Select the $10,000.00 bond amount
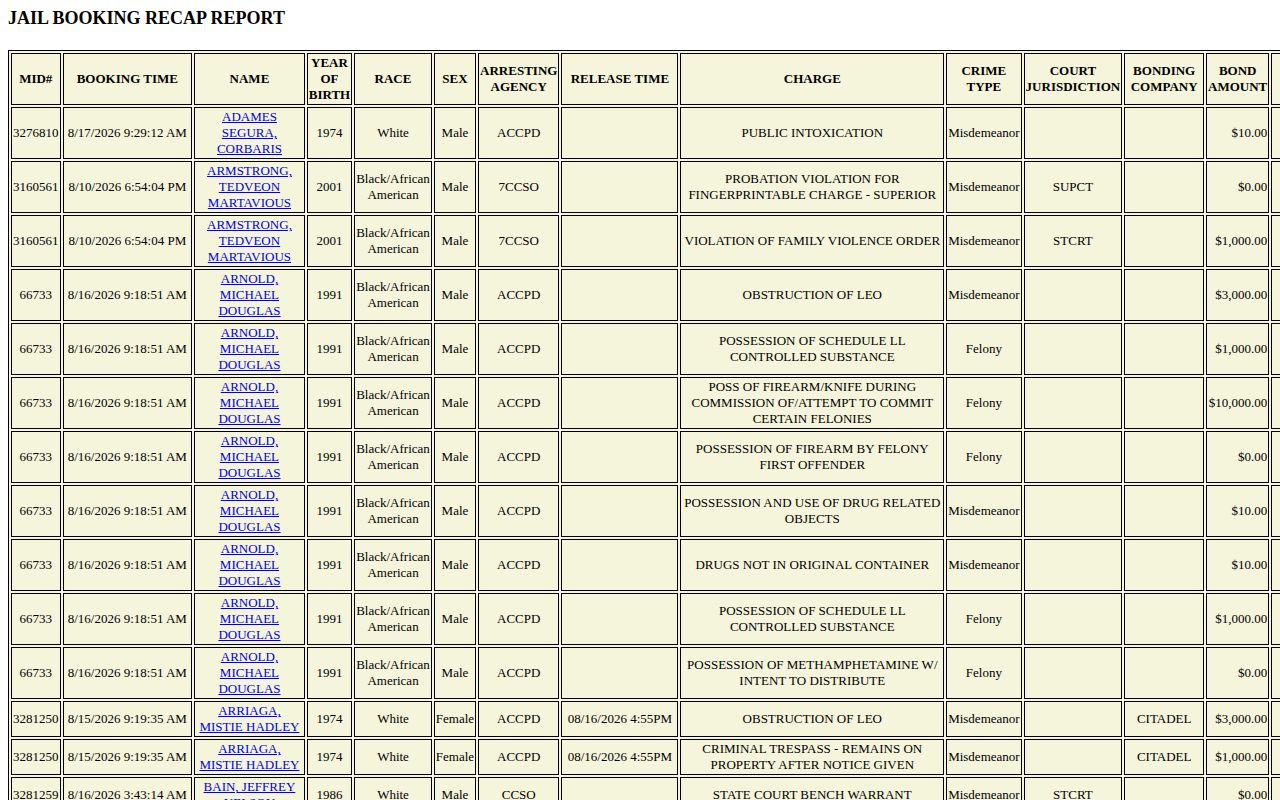This screenshot has height=800, width=1280. pos(1237,403)
